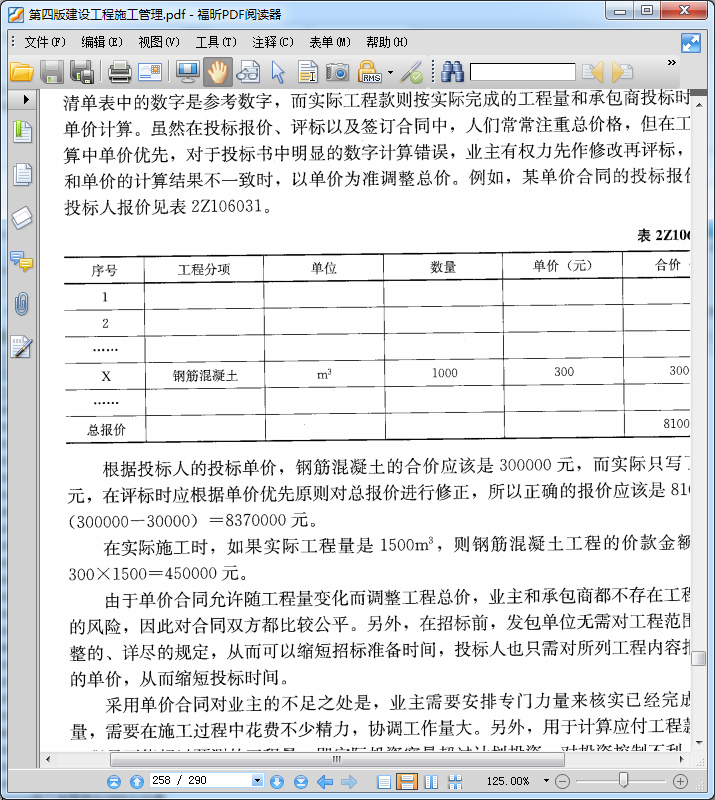Viewport: 715px width, 800px height.
Task: Enable single page view mode
Action: [384, 782]
